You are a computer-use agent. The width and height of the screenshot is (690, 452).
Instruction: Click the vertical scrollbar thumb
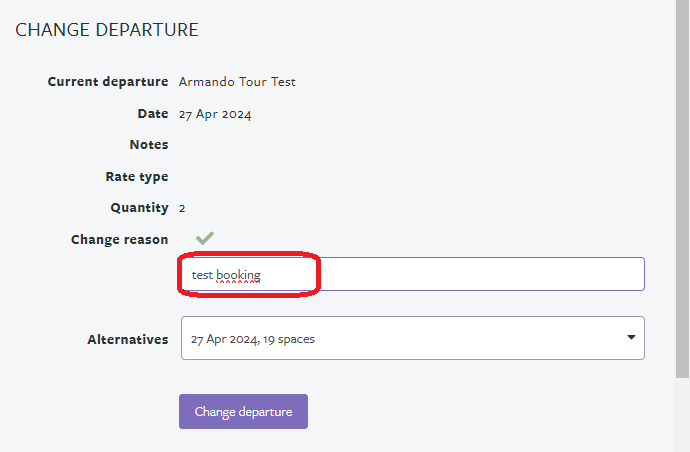683,188
